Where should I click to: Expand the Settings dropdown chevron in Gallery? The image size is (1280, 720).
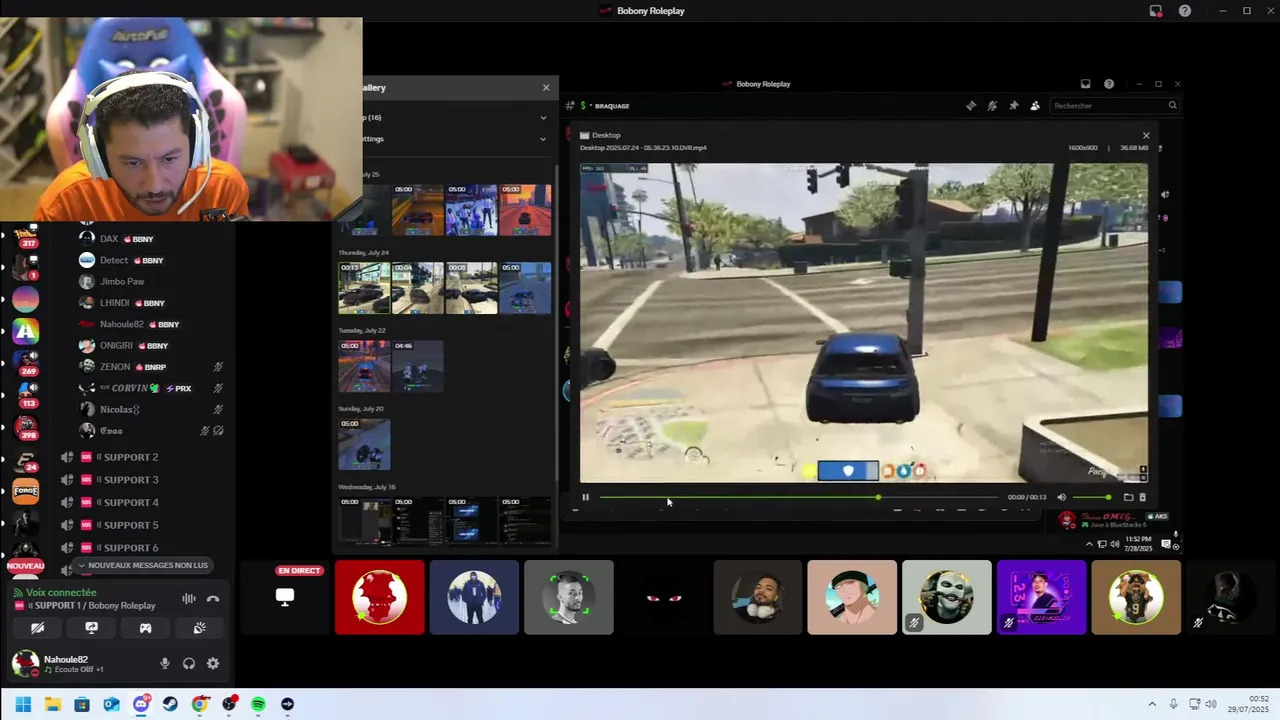tap(543, 139)
